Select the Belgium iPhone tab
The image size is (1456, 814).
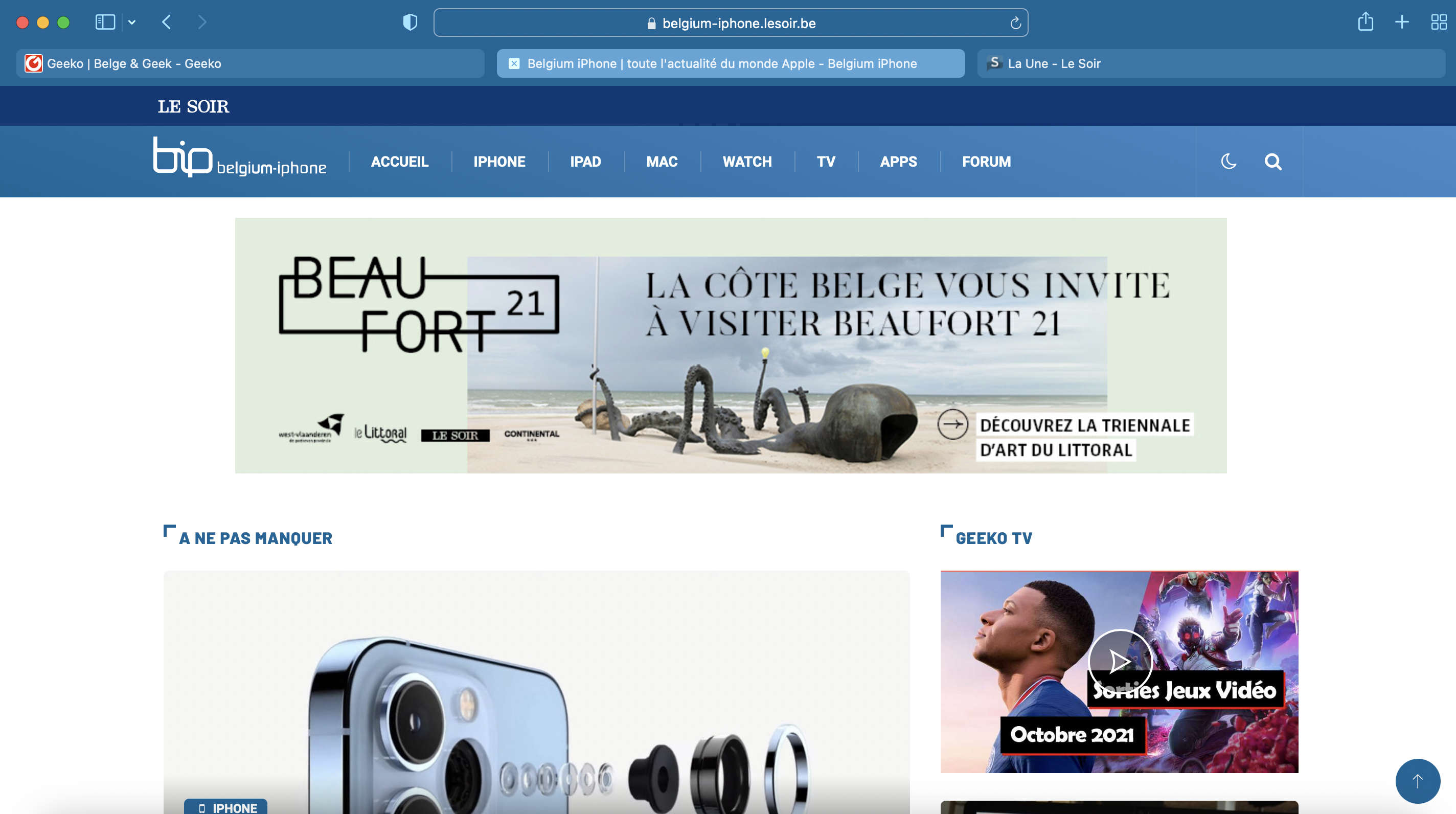click(x=730, y=63)
